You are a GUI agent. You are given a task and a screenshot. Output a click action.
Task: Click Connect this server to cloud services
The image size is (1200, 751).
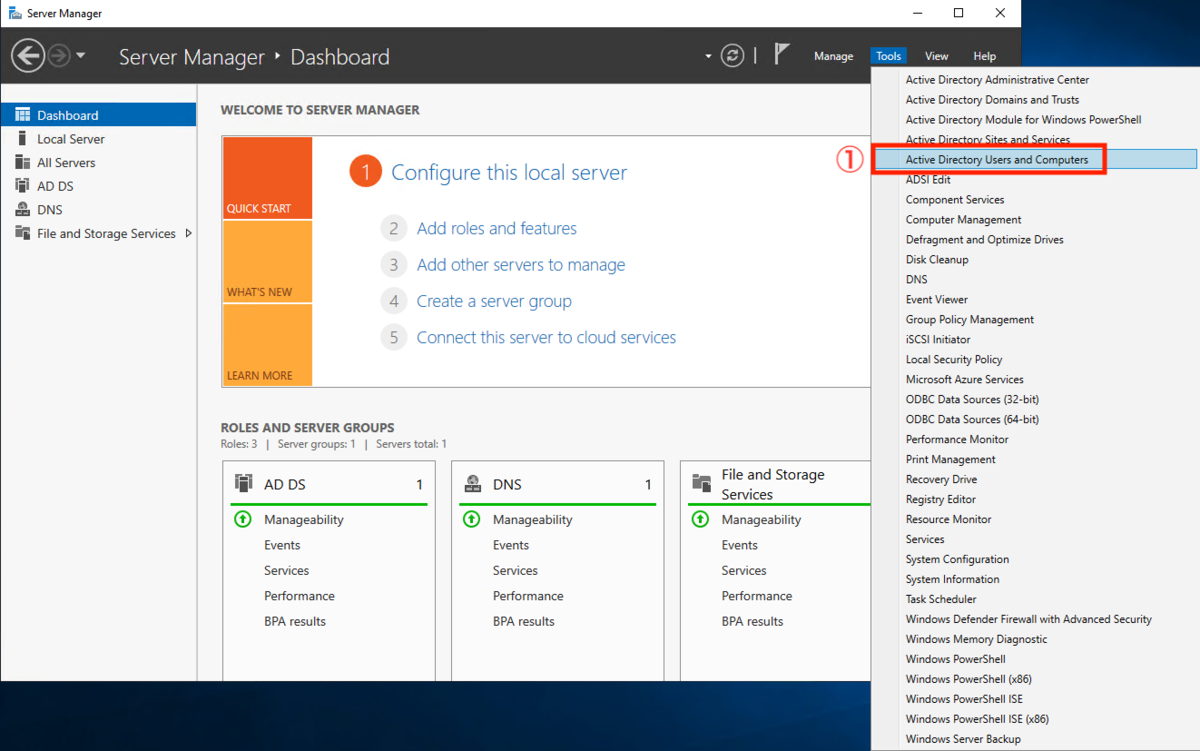click(x=546, y=337)
